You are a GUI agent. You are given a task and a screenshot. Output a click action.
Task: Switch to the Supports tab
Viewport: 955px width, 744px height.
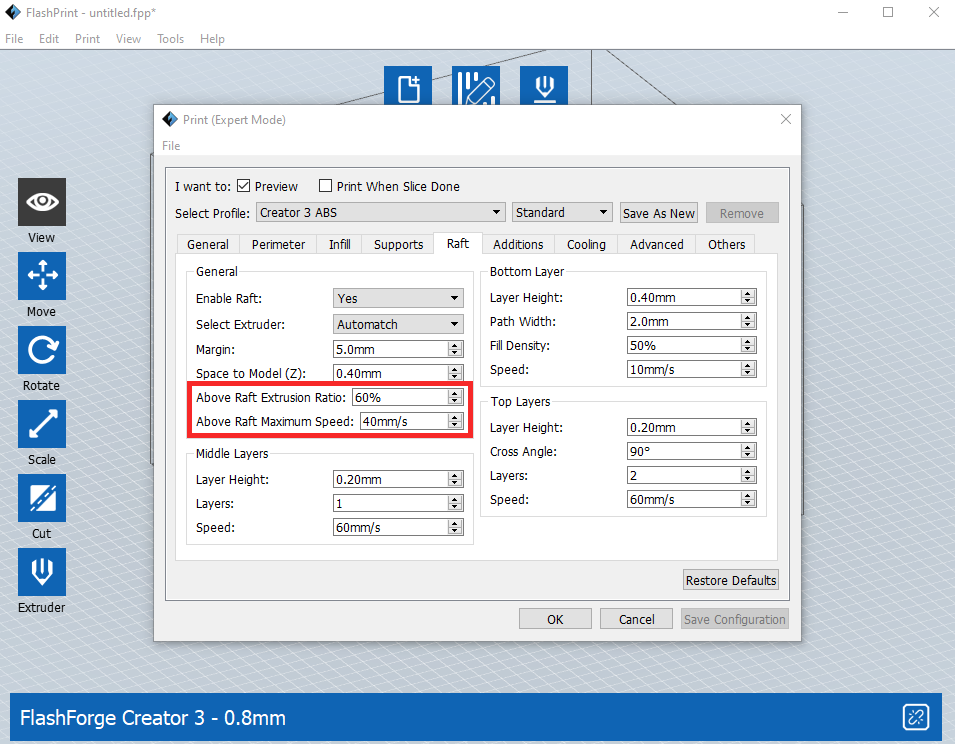[x=398, y=244]
